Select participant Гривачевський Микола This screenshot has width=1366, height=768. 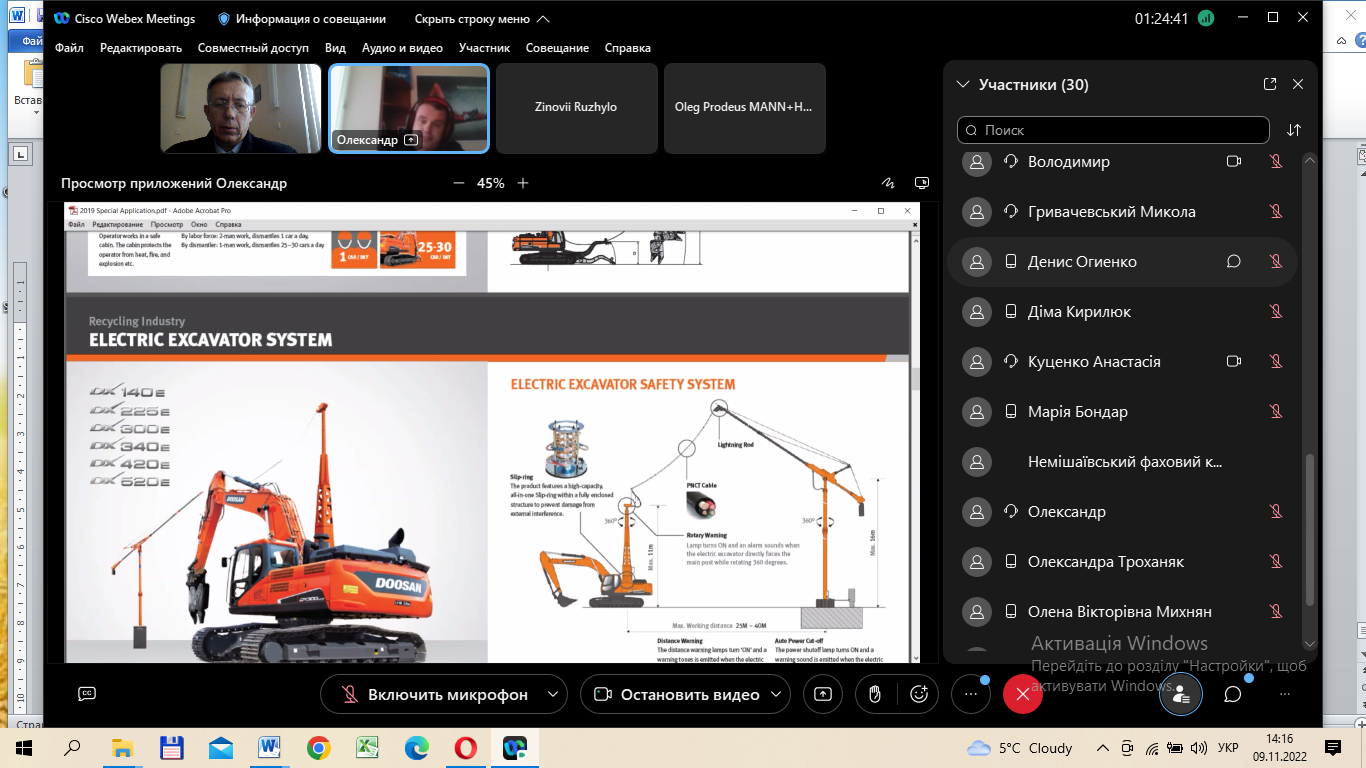pyautogui.click(x=1122, y=212)
